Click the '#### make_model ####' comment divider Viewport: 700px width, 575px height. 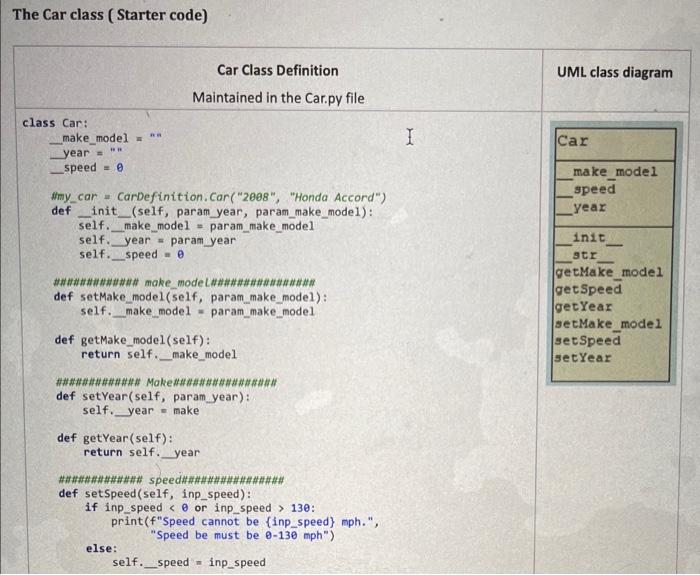(x=184, y=283)
